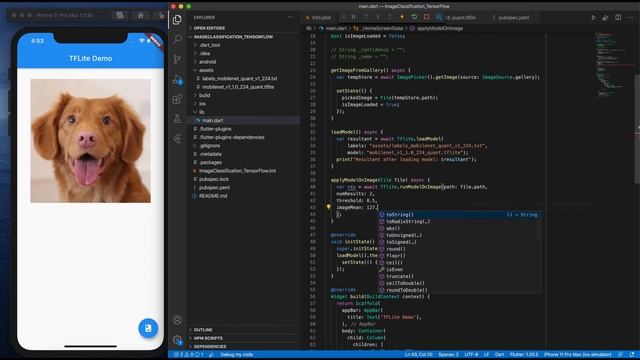Image resolution: width=640 pixels, height=360 pixels.
Task: Click Ln 43, Col 20 cursor position
Action: [418, 355]
